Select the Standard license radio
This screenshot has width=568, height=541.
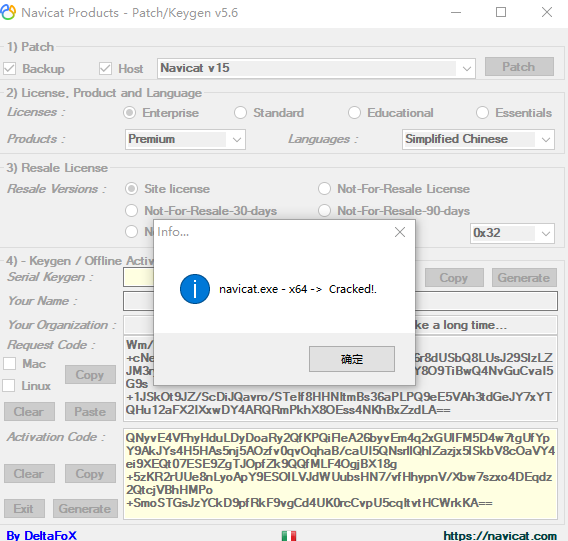pos(241,113)
